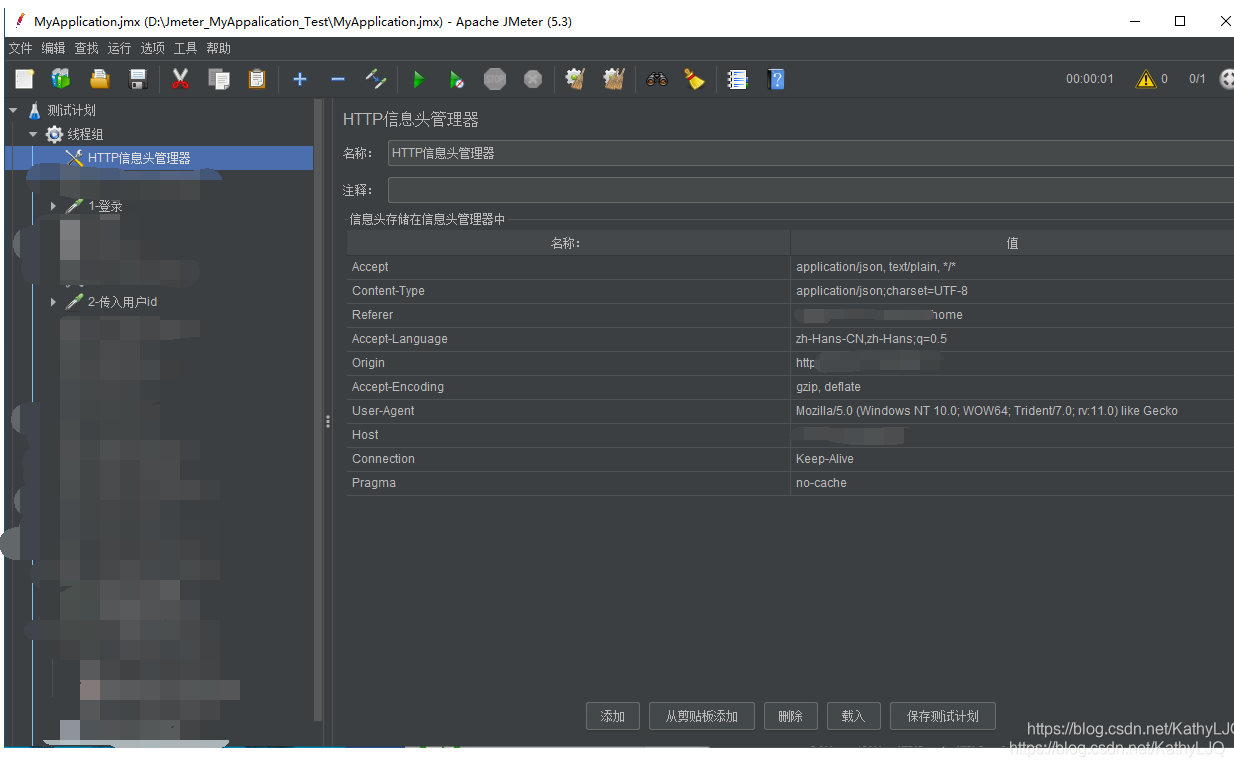
Task: Select the 1-登录 tree item
Action: pyautogui.click(x=105, y=206)
